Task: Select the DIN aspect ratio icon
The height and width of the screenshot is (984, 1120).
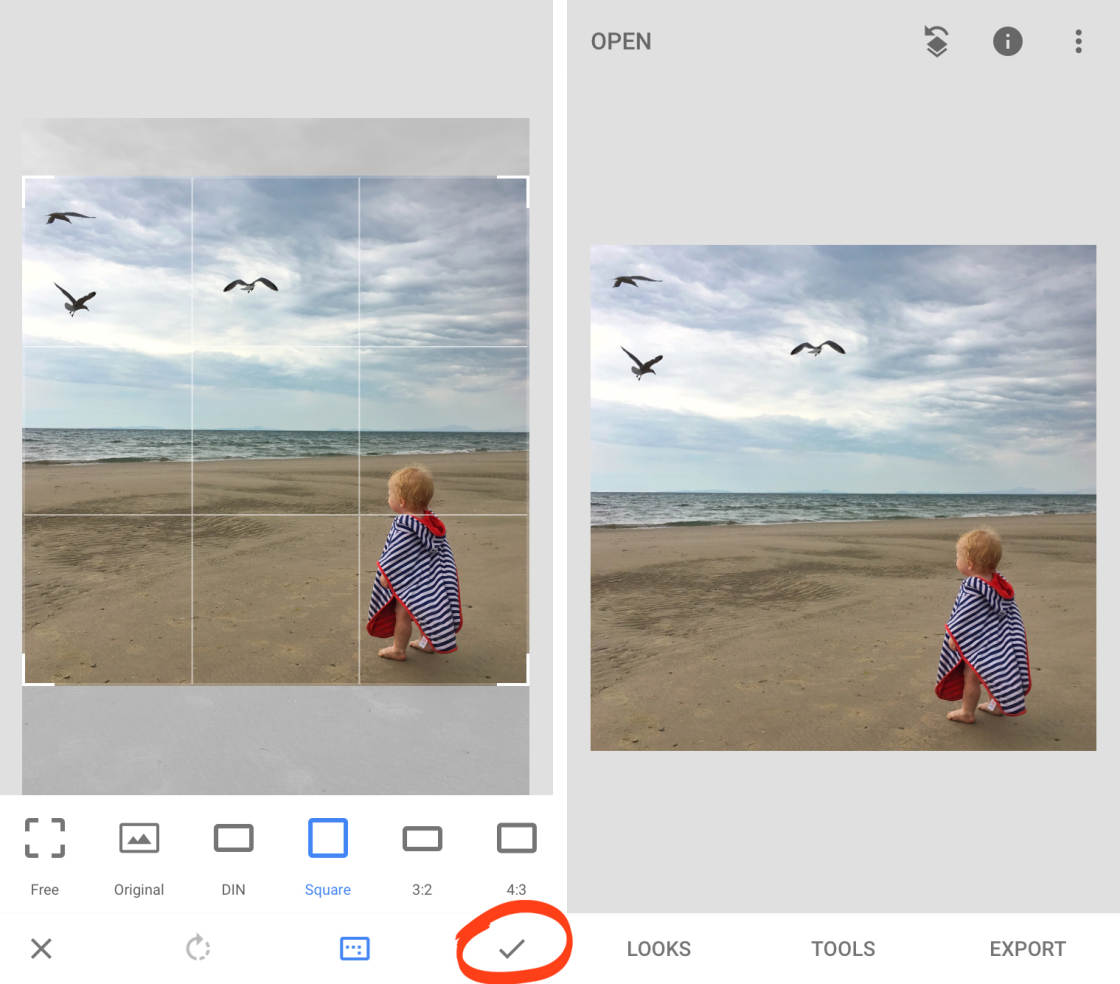Action: [x=233, y=838]
